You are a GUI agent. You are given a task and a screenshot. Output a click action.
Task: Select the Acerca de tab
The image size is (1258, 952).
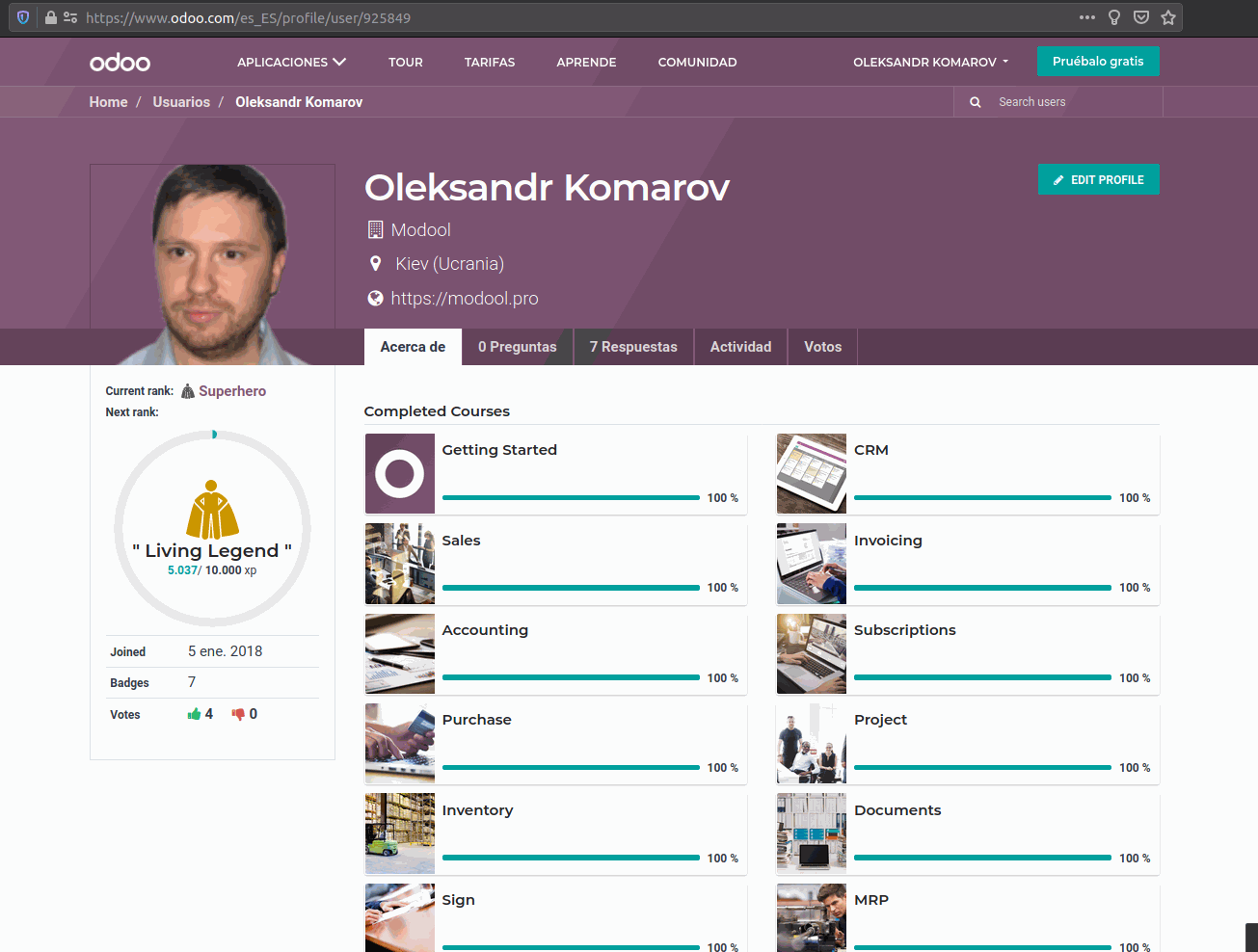413,347
